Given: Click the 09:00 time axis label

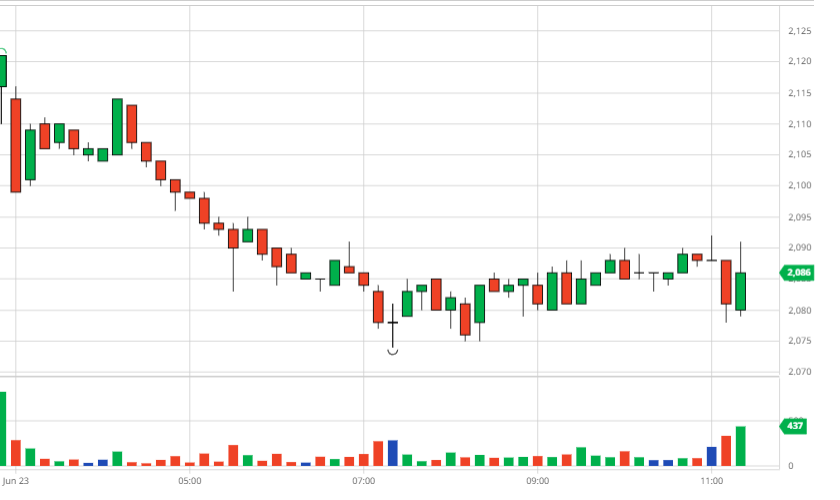Looking at the screenshot, I should tap(537, 481).
